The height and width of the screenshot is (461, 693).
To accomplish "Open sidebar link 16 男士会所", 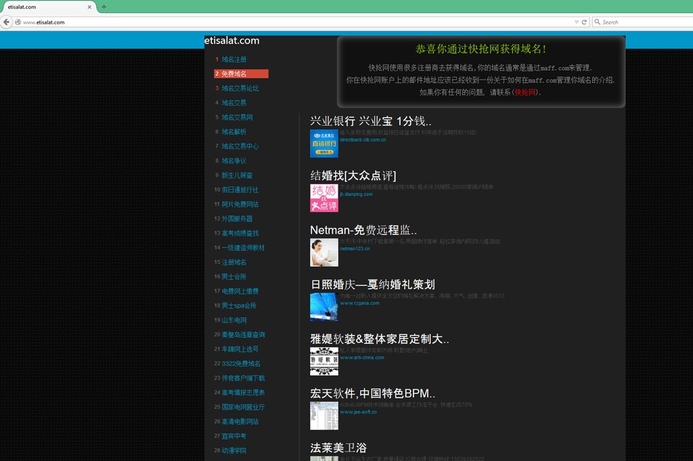I will coord(234,277).
